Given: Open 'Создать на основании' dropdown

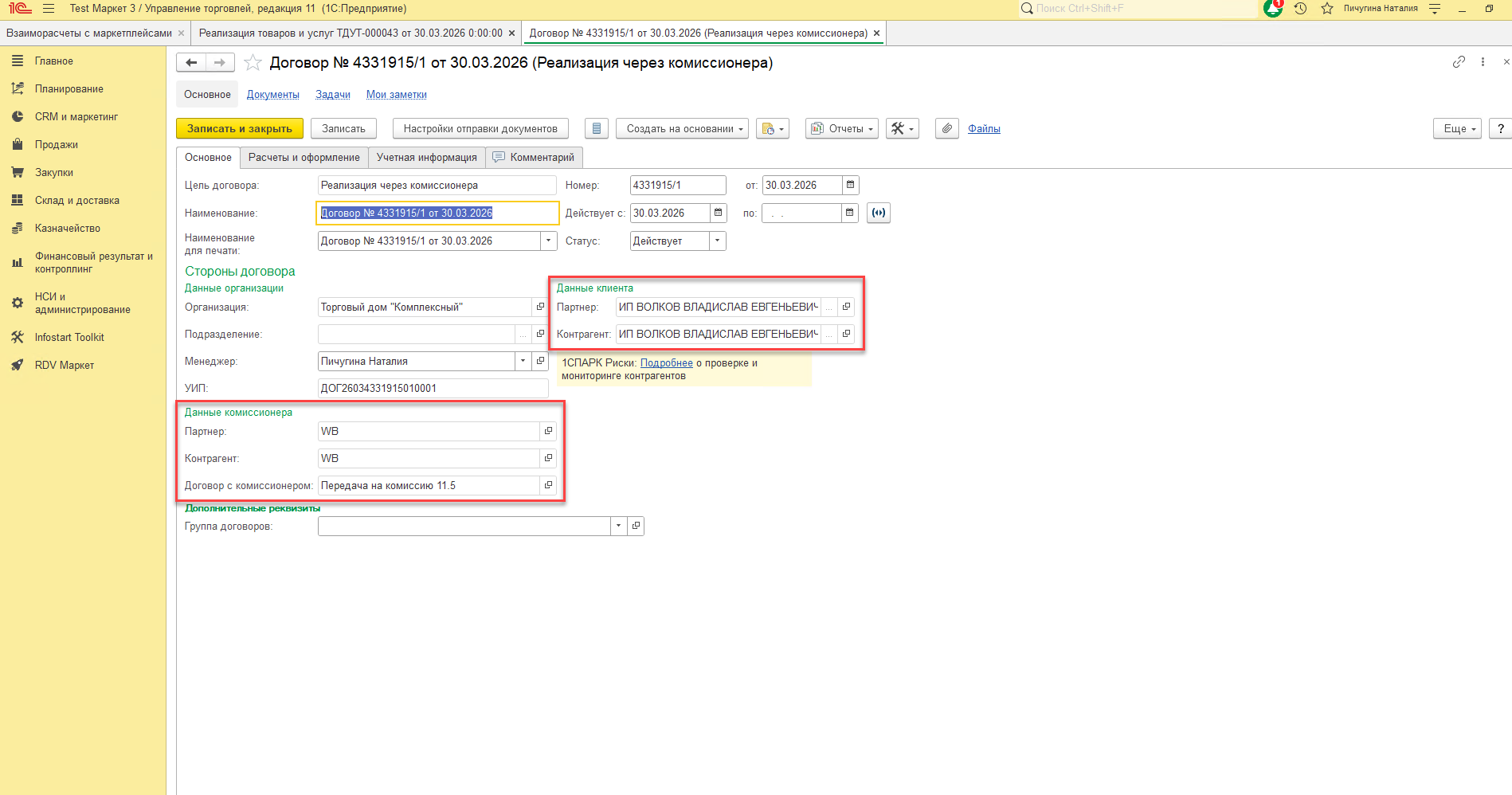Looking at the screenshot, I should click(683, 128).
